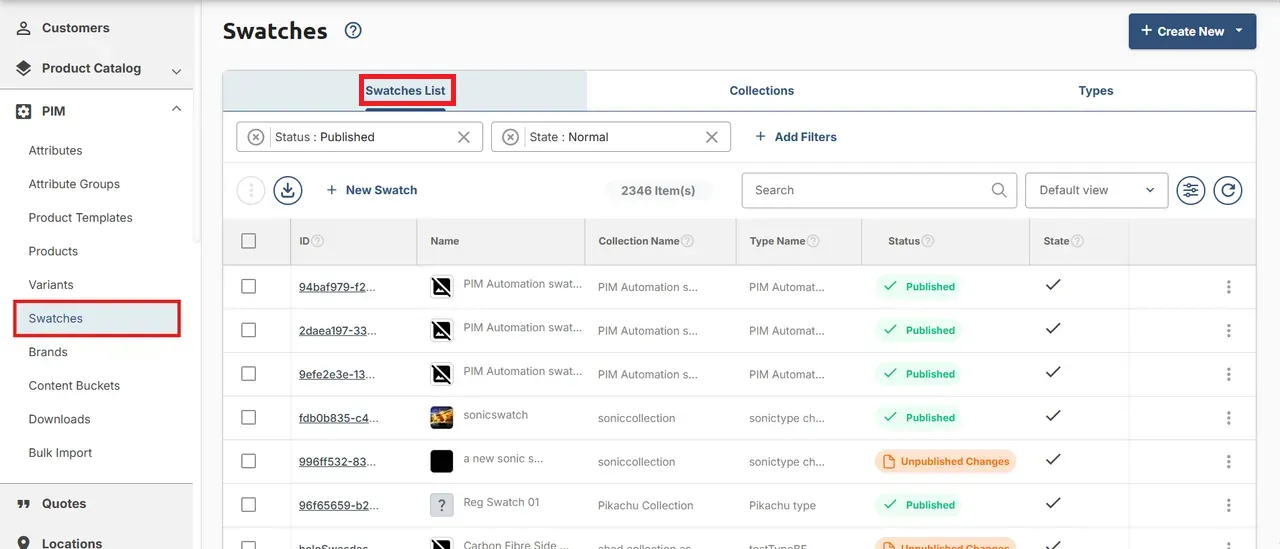Open row actions menu for Reg Swatch 01

[x=1228, y=505]
